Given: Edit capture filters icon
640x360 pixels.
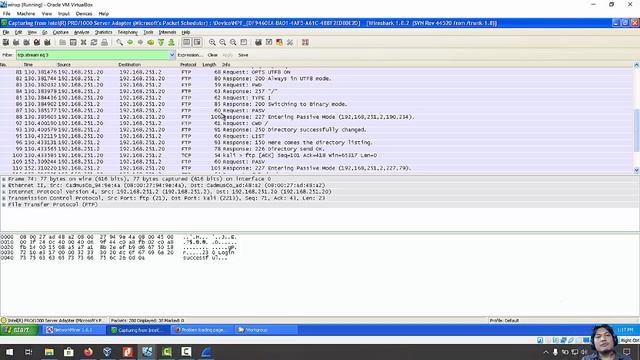Looking at the screenshot, I should click(x=258, y=42).
